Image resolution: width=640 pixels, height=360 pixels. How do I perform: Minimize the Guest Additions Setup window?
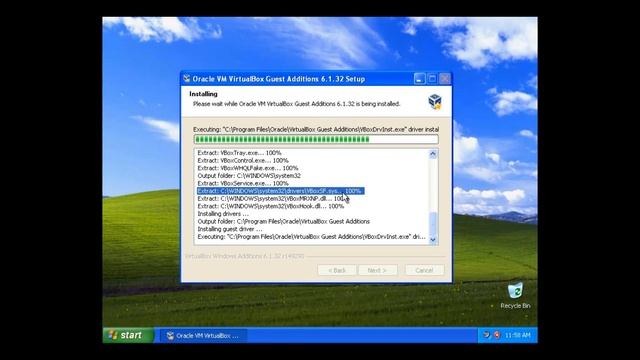pyautogui.click(x=420, y=79)
